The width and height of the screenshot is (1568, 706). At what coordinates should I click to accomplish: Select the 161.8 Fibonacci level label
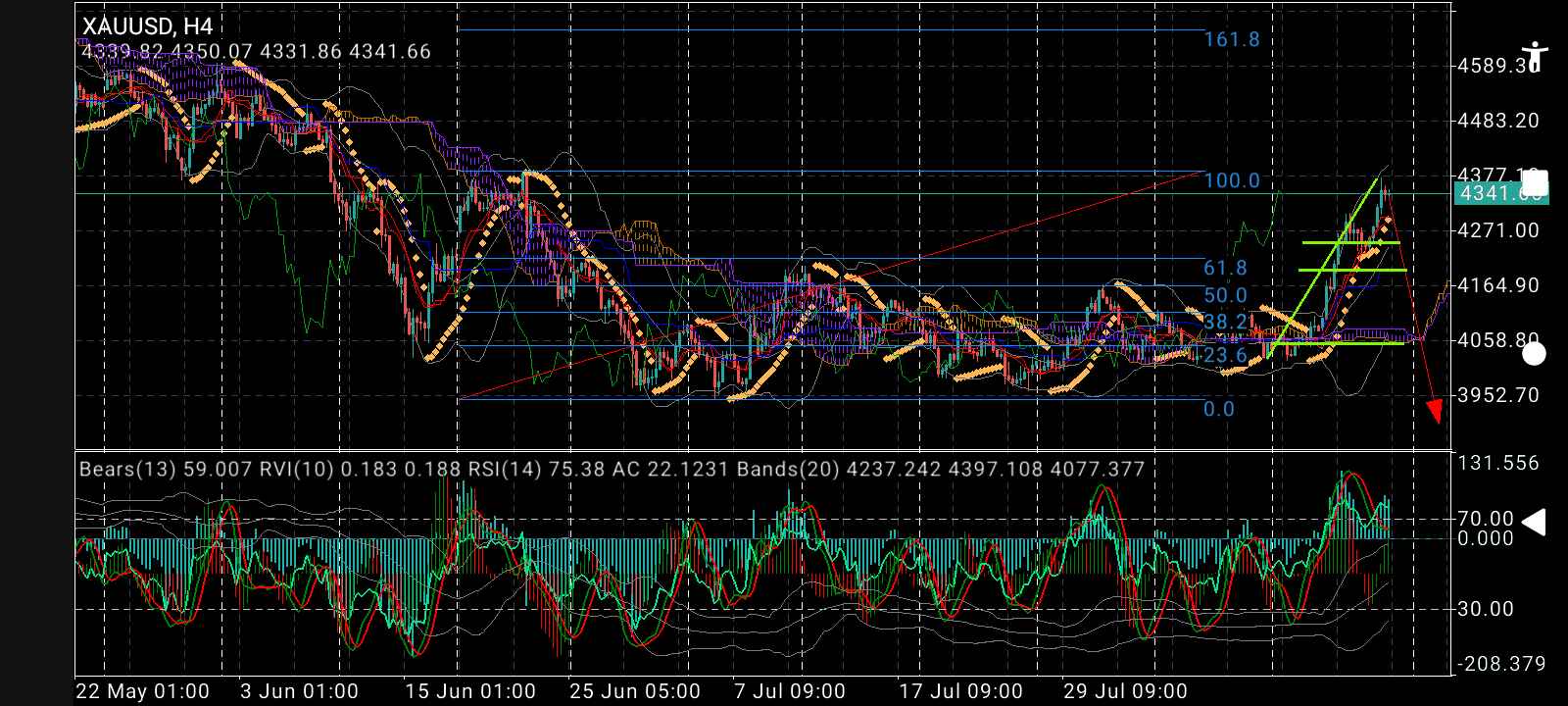coord(1232,40)
